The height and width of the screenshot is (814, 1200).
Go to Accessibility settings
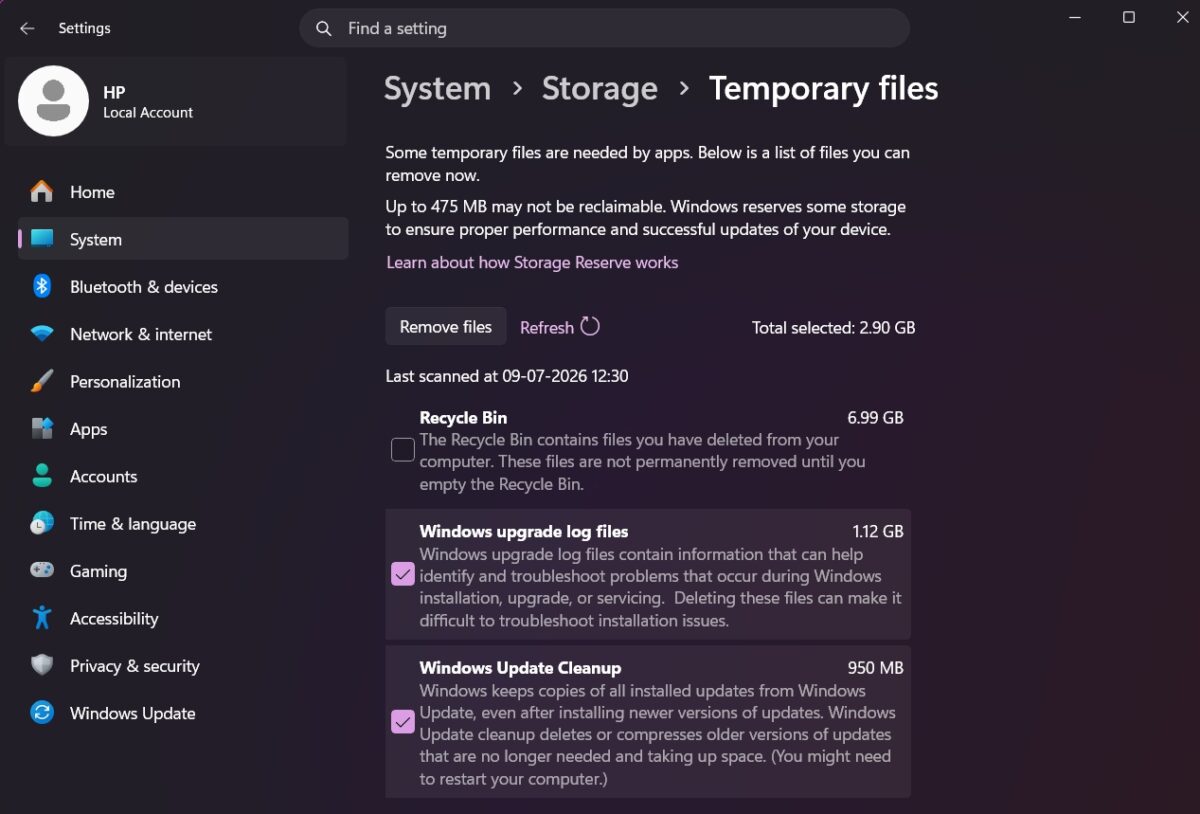pyautogui.click(x=183, y=618)
